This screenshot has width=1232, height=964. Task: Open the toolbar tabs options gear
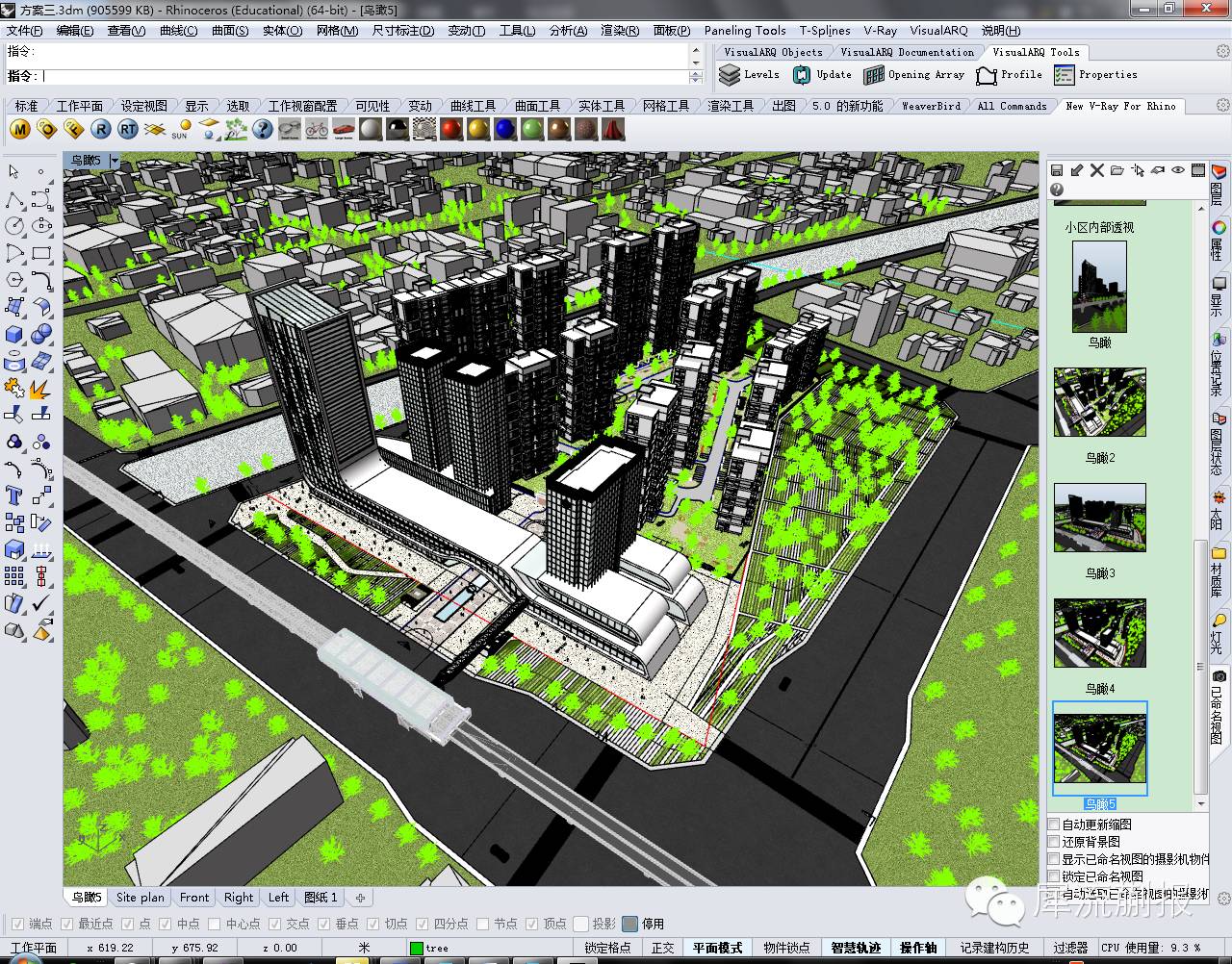[1223, 106]
